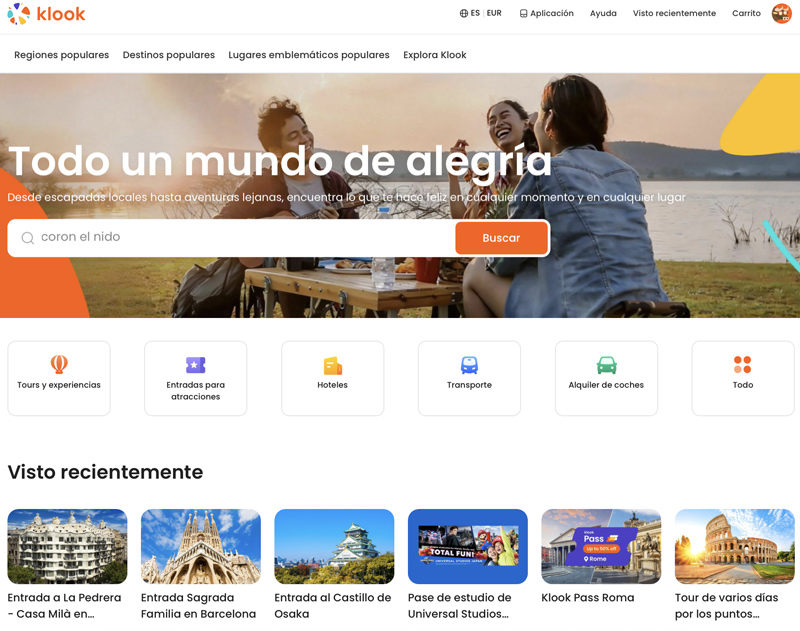
Task: Open the Castillo de Osaka thumbnail
Action: coord(334,546)
